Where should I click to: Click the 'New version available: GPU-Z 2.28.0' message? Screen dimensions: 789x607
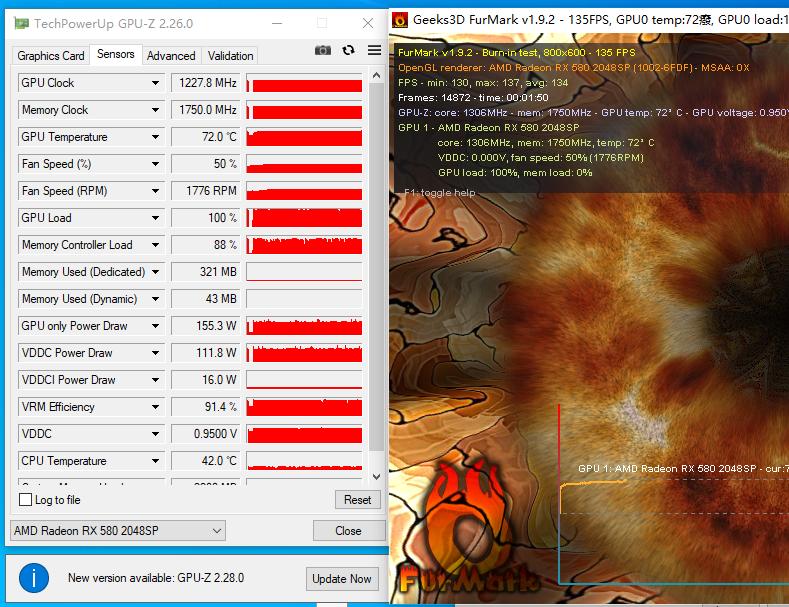[155, 578]
